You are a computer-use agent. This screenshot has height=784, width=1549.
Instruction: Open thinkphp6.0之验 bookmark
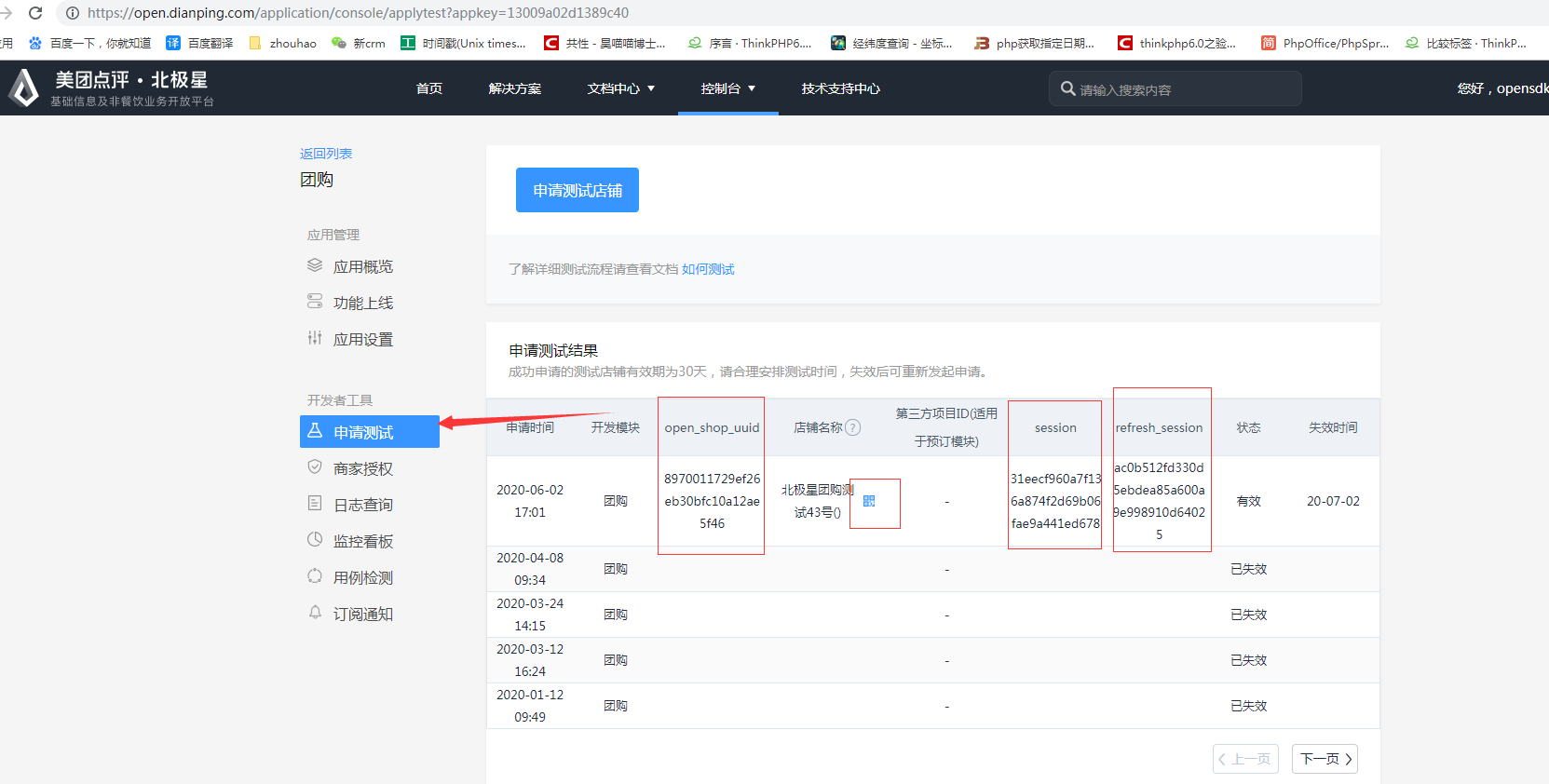click(1177, 43)
